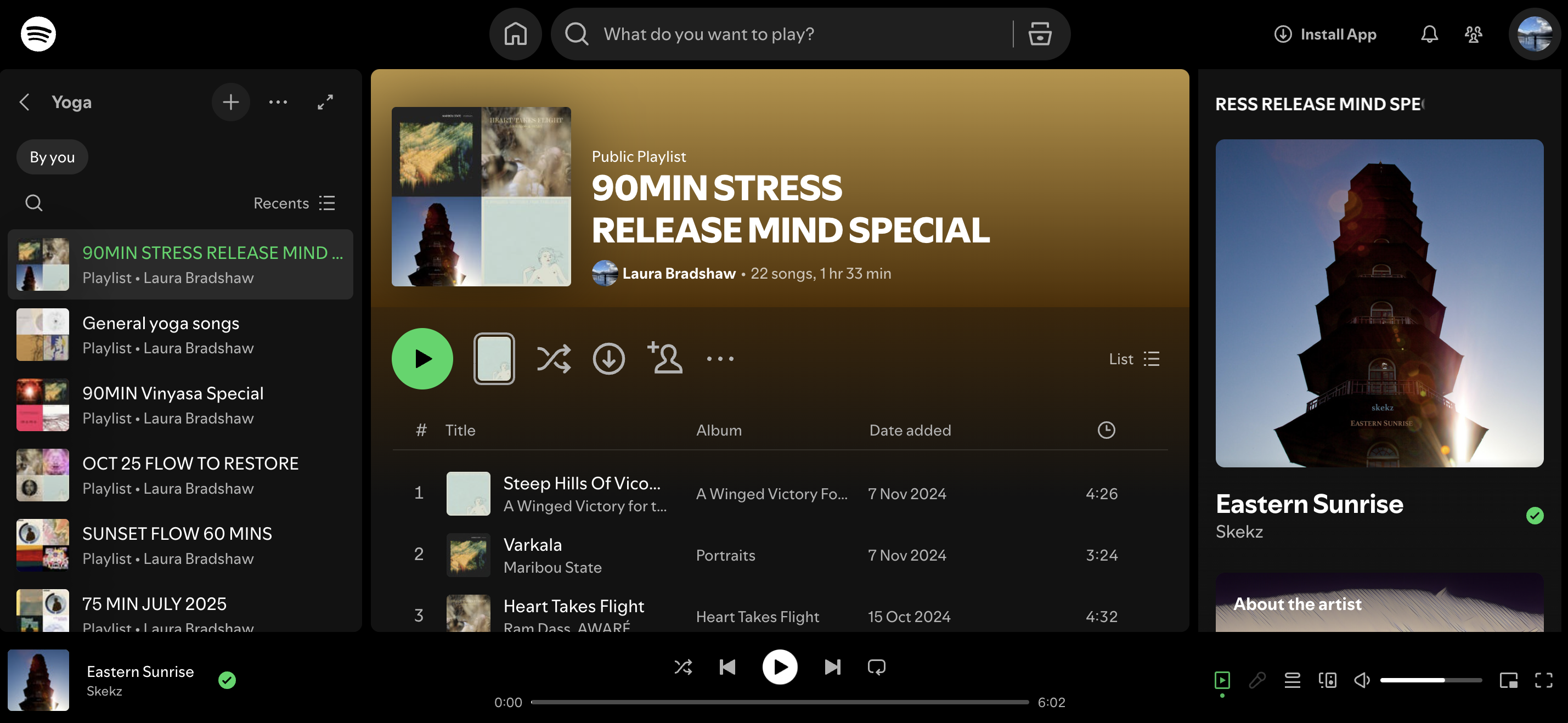Adjust the volume slider
The width and height of the screenshot is (1568, 723).
(1430, 680)
